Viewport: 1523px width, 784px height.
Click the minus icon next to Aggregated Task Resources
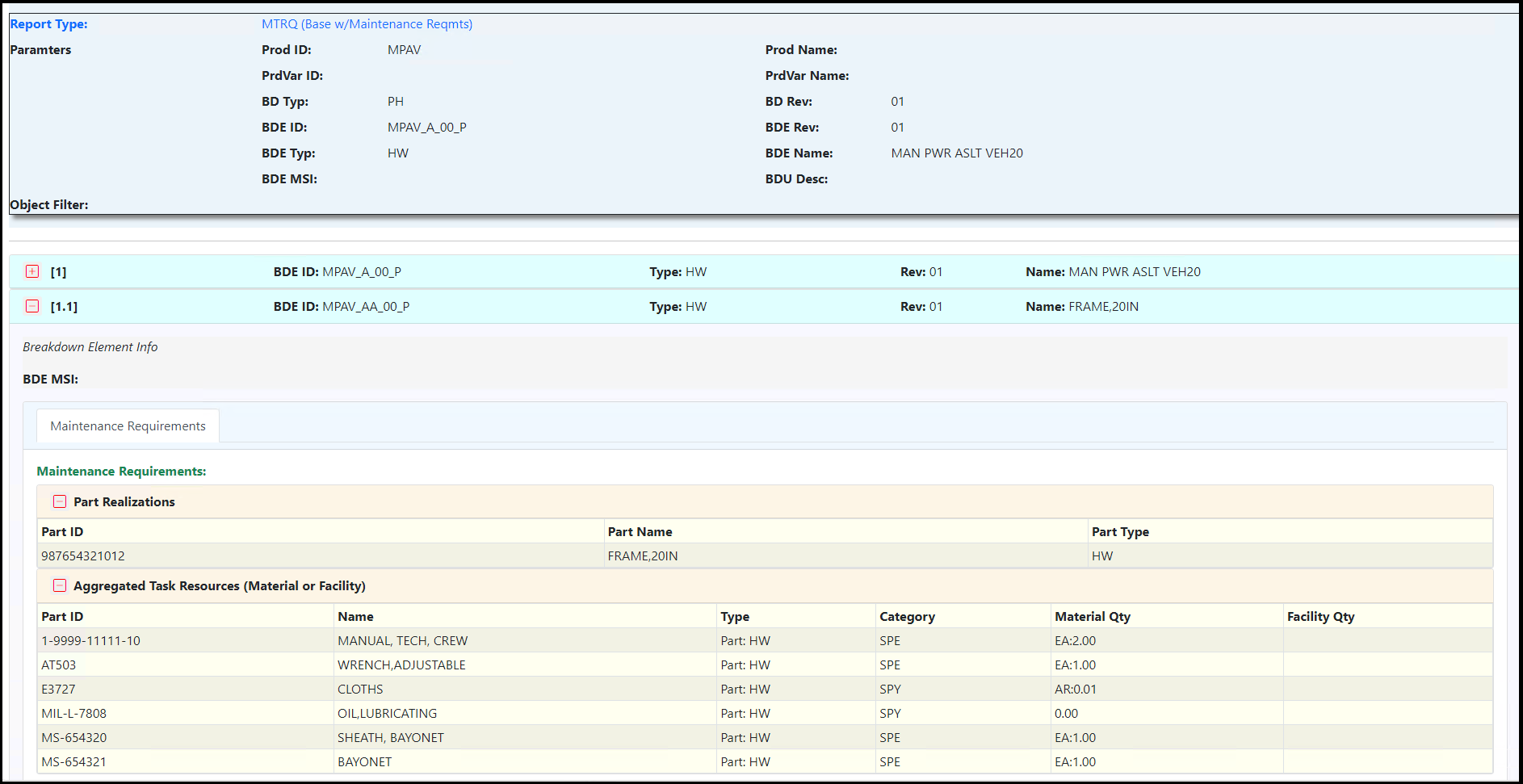click(59, 585)
